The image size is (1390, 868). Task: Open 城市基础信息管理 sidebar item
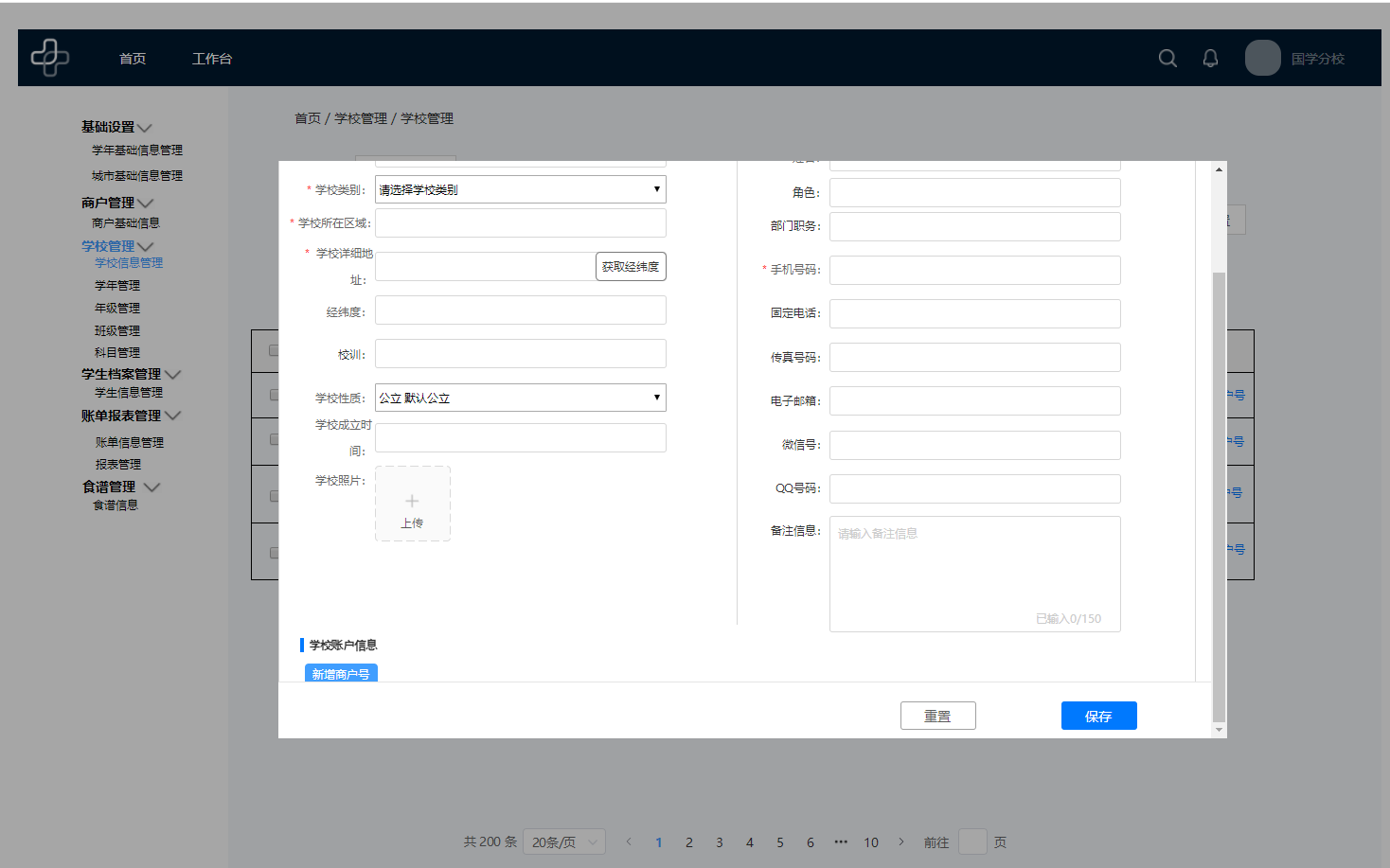click(137, 176)
